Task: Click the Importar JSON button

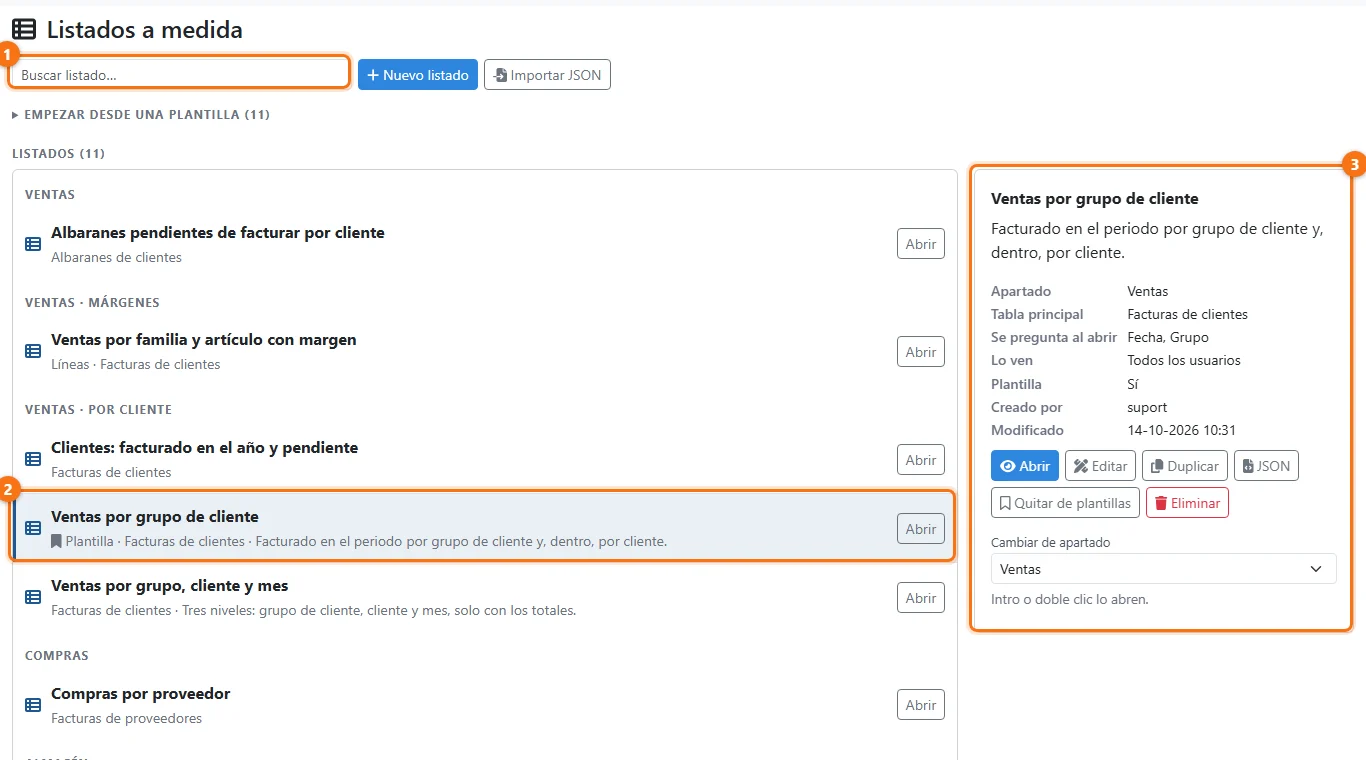Action: coord(547,75)
